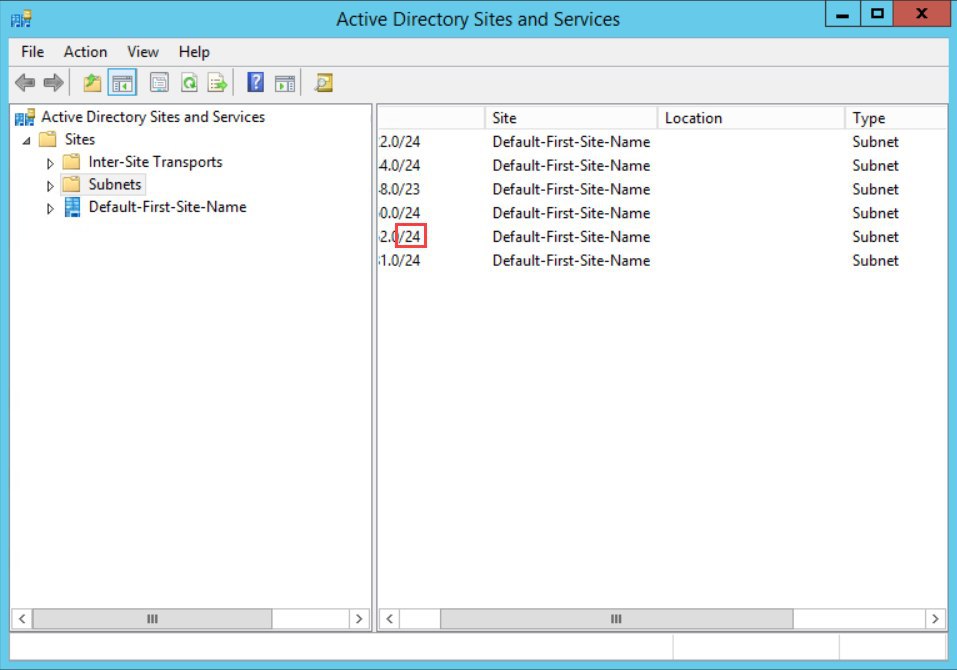Select the subnet row ending 1.0/24
The height and width of the screenshot is (670, 957).
(662, 261)
